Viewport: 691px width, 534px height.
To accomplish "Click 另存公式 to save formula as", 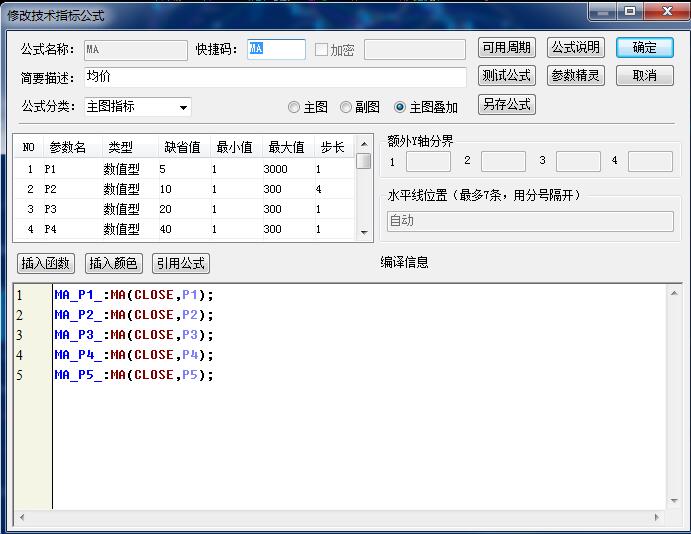I will tap(507, 104).
